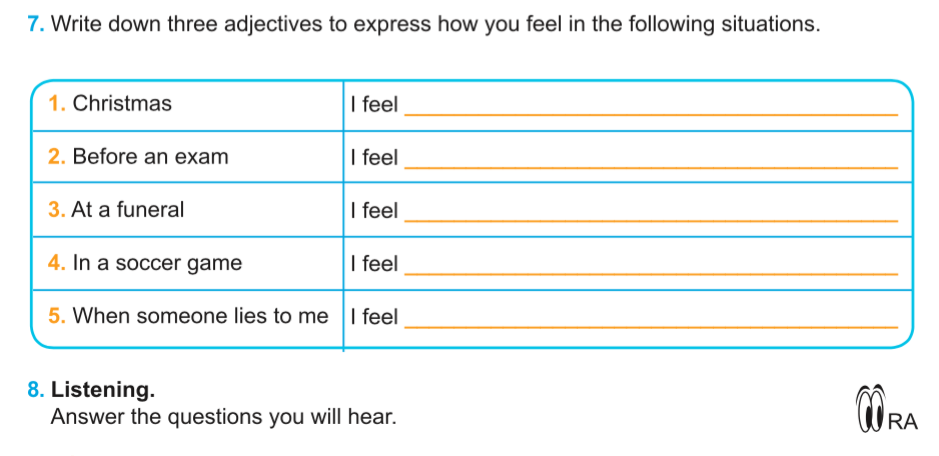Click 'I feel' in the funeral row
This screenshot has height=456, width=939.
(374, 211)
